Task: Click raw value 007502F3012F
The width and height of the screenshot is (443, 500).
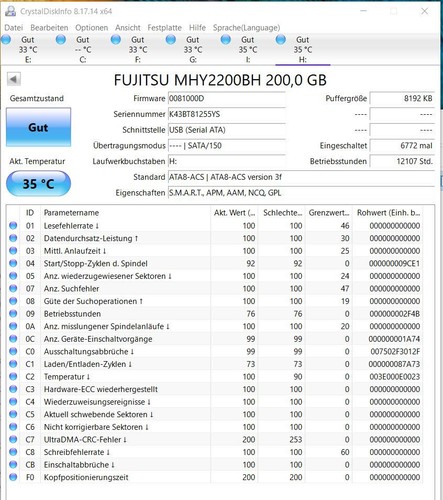Action: coord(395,351)
